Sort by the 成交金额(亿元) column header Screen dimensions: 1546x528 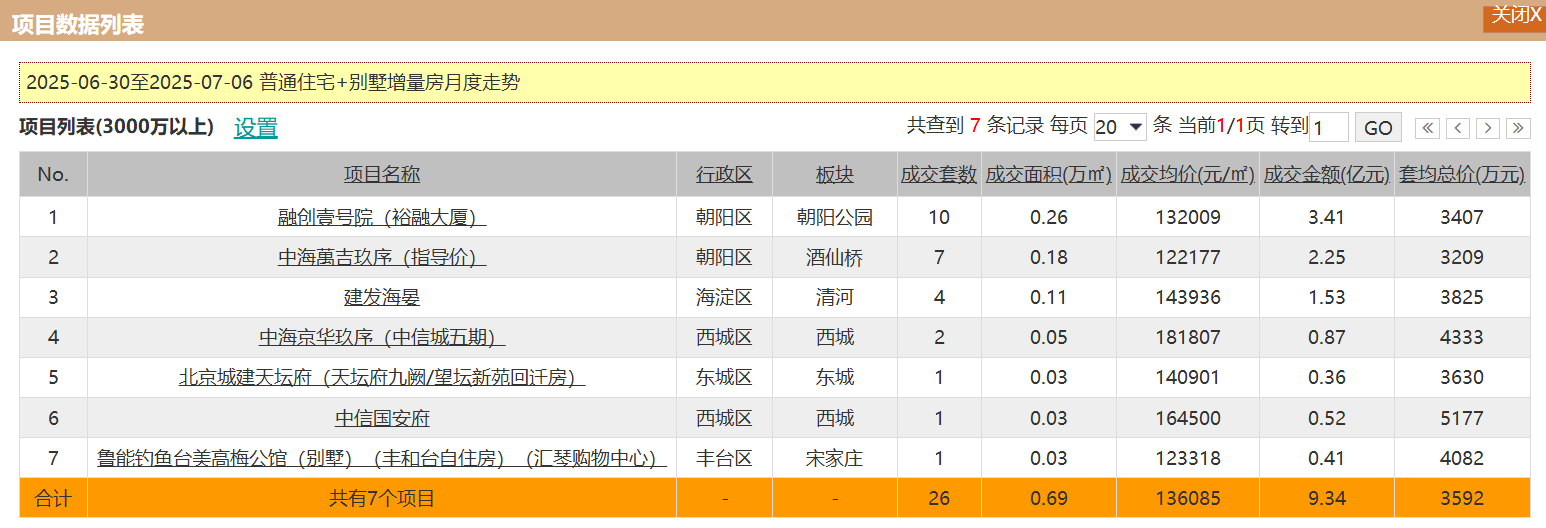[x=1327, y=174]
